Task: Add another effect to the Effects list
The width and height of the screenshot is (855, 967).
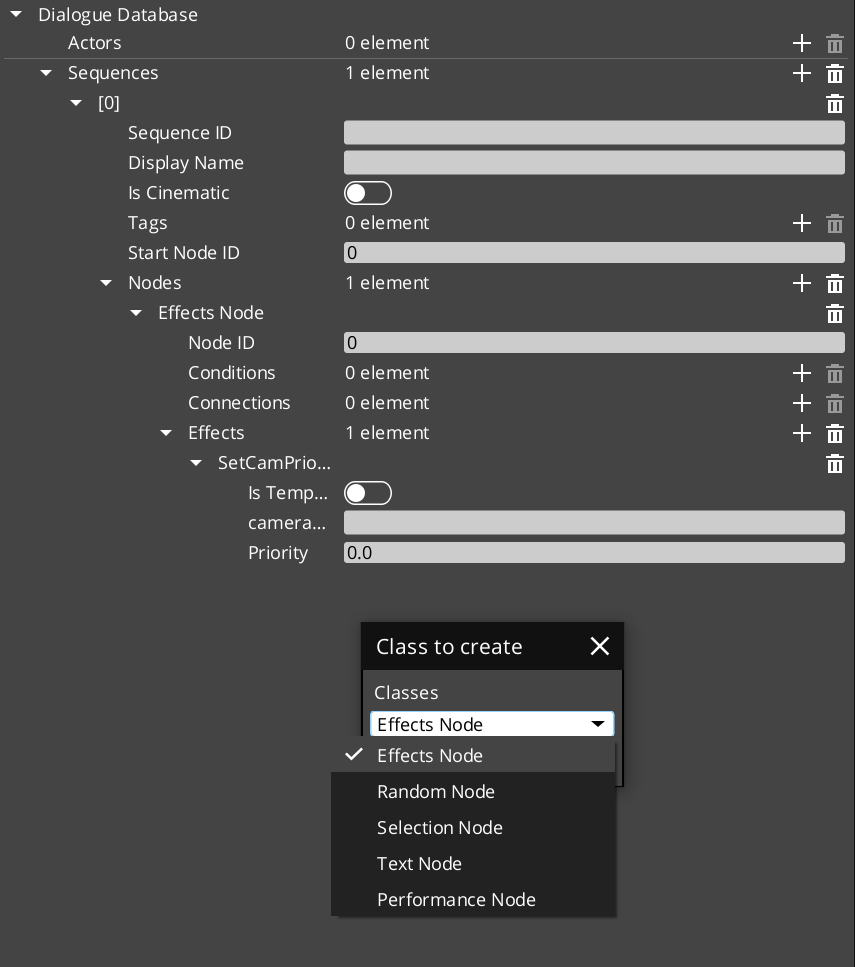Action: pyautogui.click(x=801, y=433)
